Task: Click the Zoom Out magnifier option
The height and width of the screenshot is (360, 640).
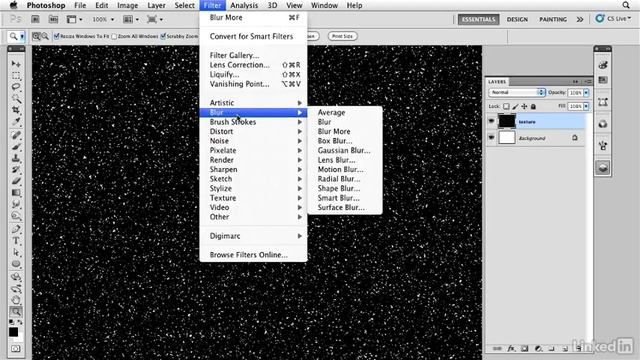Action: [45, 36]
